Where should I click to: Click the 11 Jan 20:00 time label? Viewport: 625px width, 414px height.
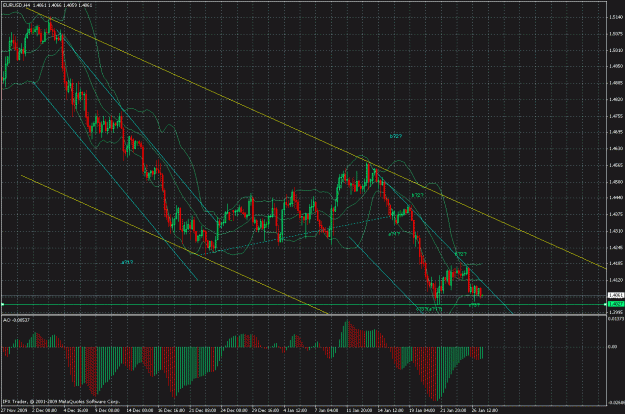point(359,410)
